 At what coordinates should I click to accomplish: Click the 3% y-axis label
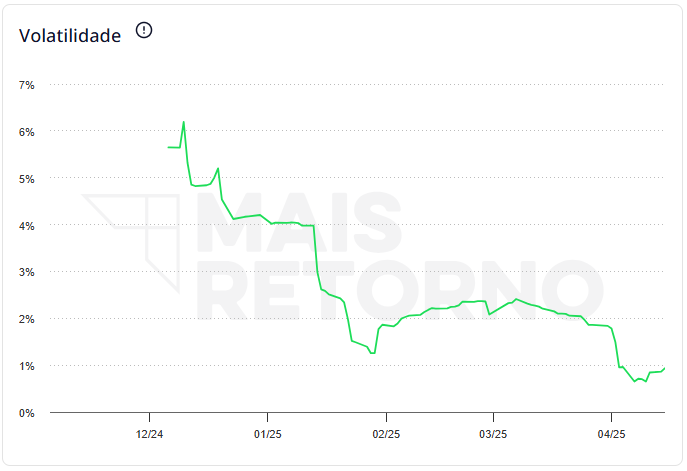click(27, 272)
